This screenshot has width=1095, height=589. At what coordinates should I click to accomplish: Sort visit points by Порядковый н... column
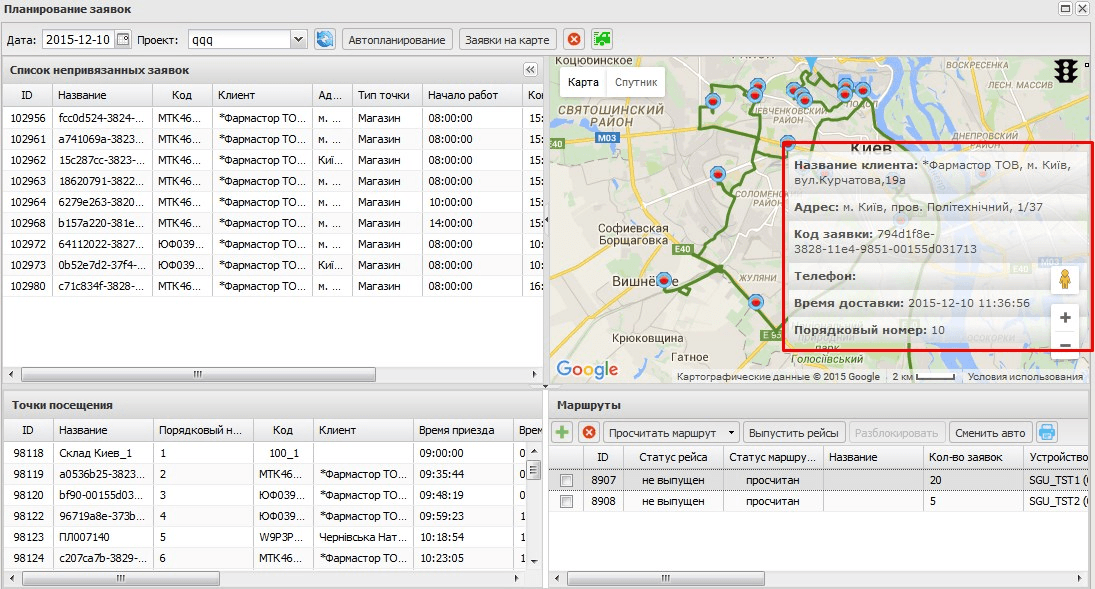pyautogui.click(x=203, y=430)
